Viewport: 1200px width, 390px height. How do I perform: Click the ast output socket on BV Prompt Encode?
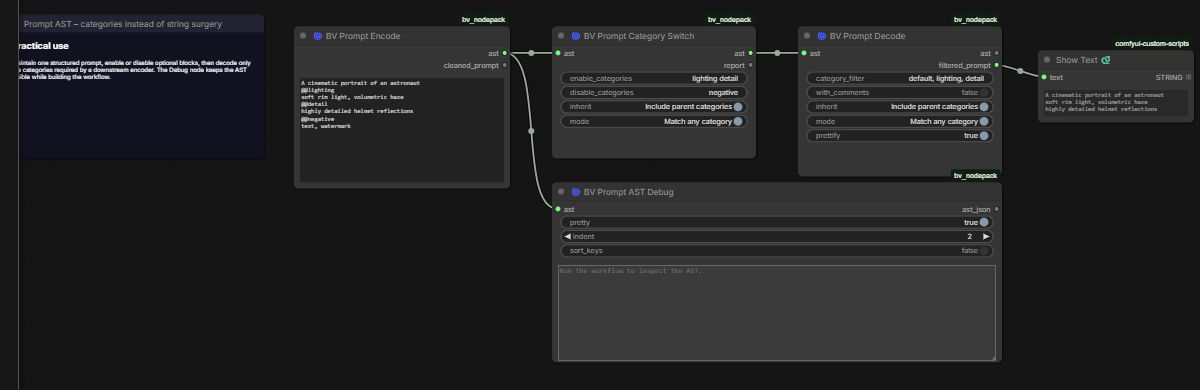(x=505, y=53)
